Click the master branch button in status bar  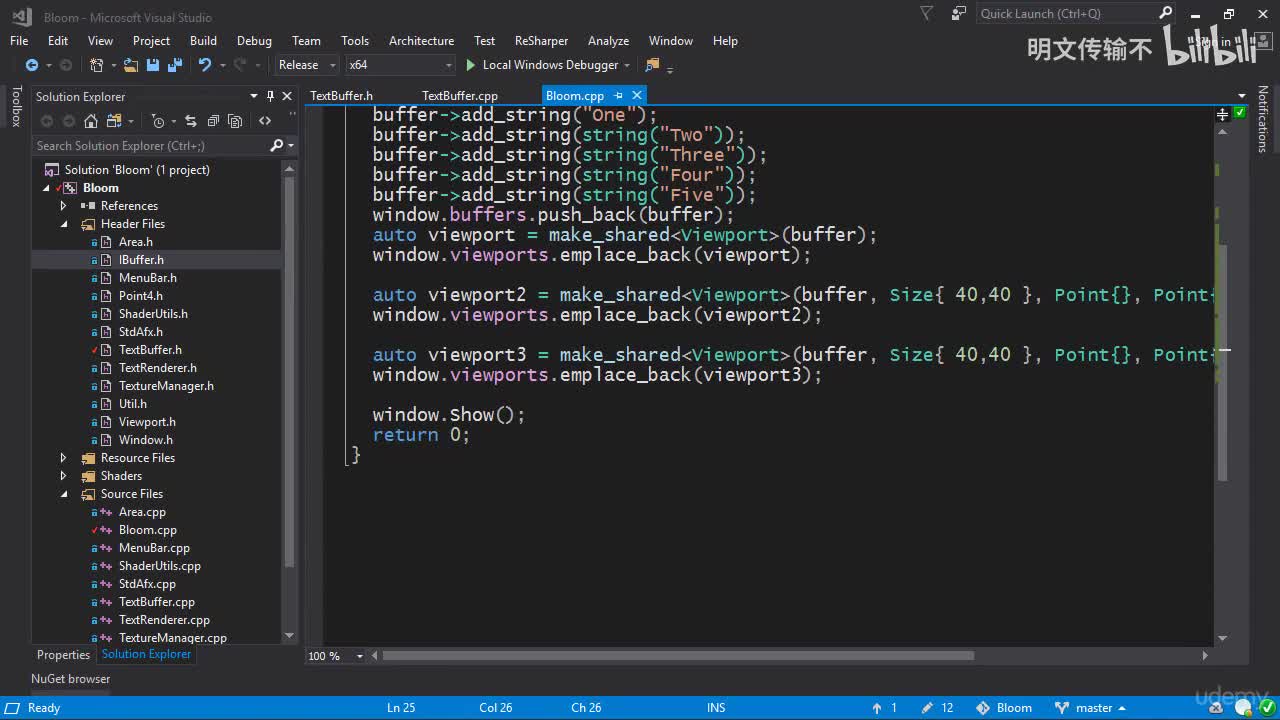1093,708
